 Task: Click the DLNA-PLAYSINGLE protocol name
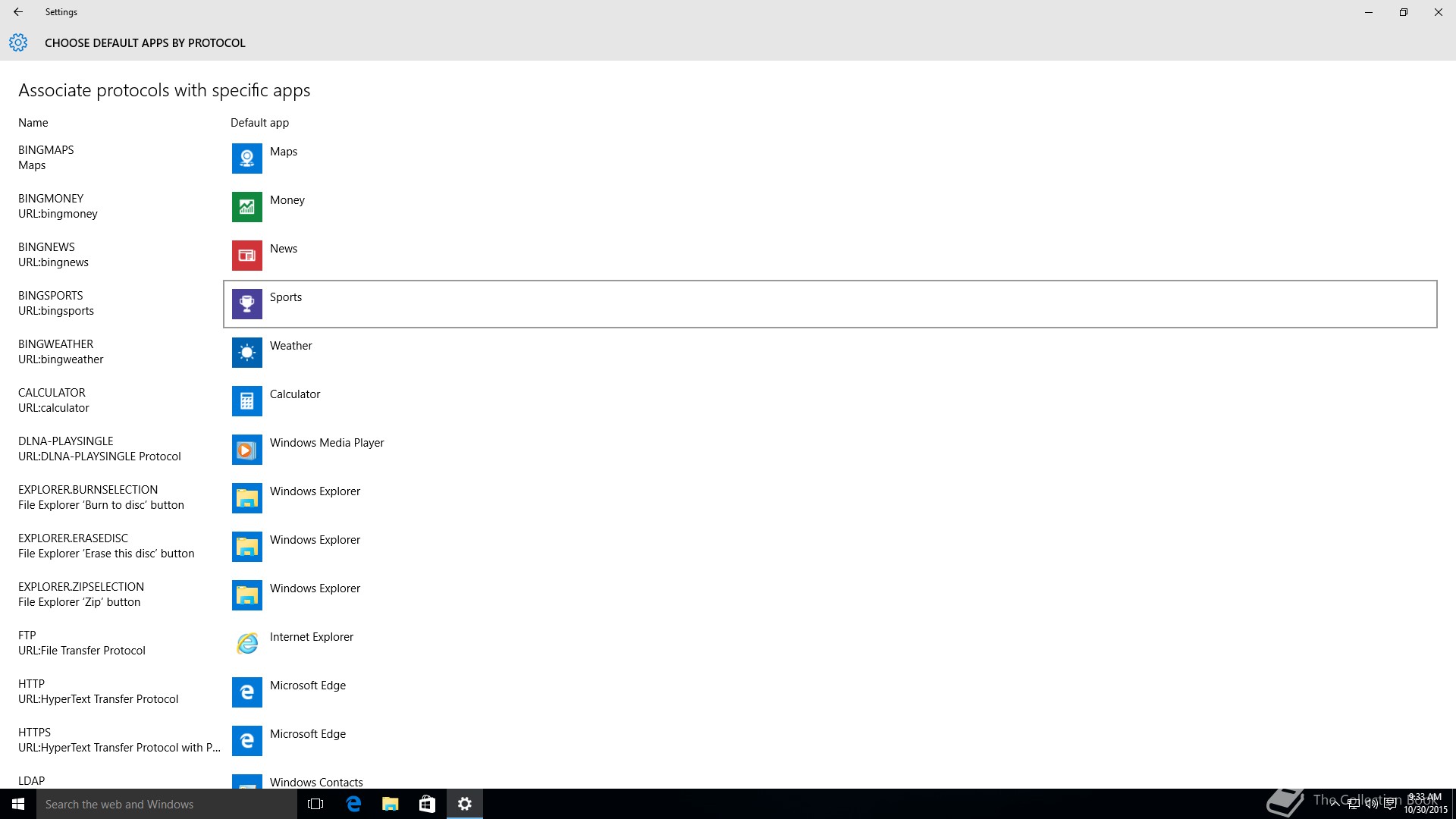66,441
